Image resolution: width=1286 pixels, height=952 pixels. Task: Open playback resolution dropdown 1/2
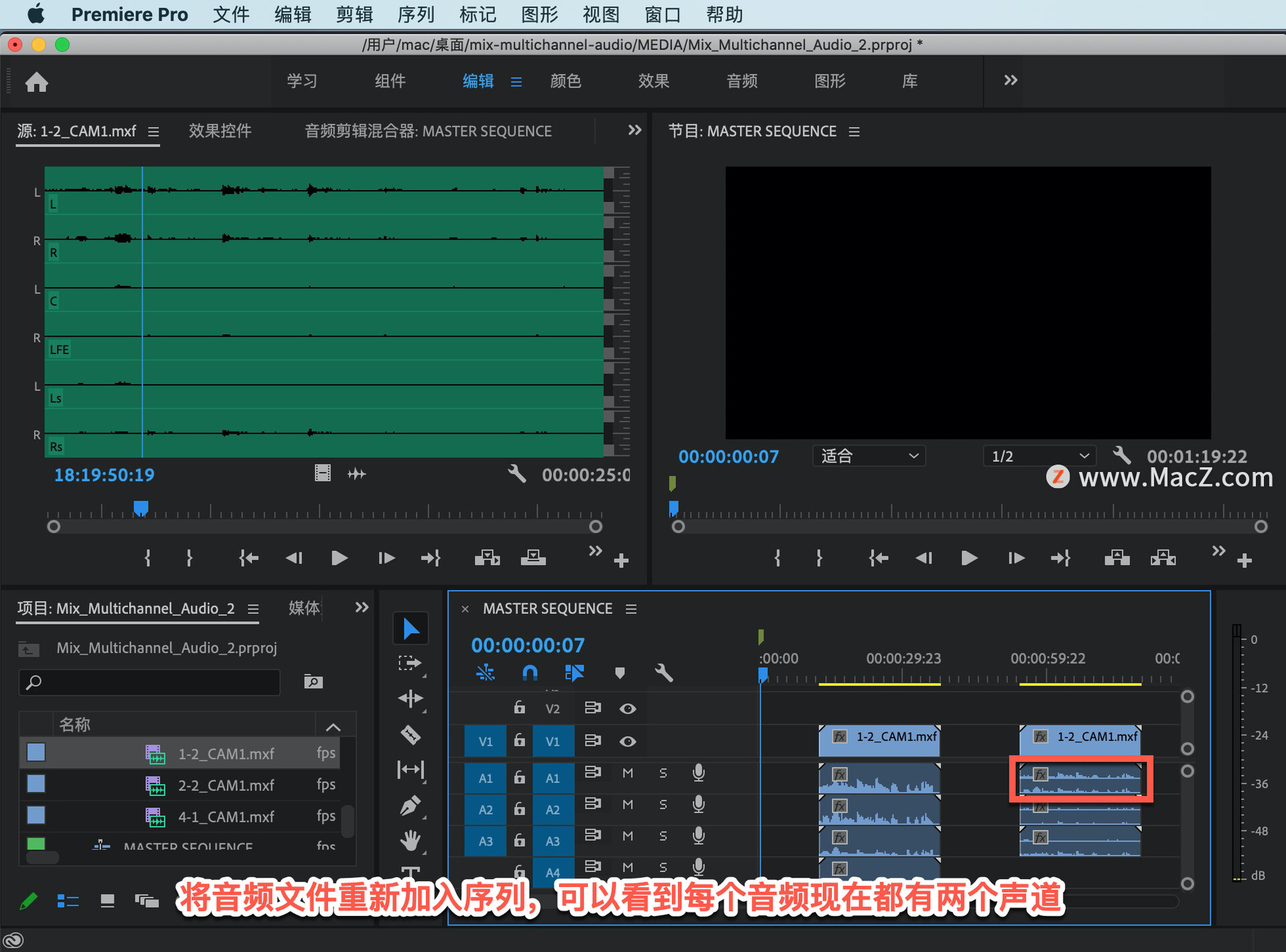pos(1040,456)
